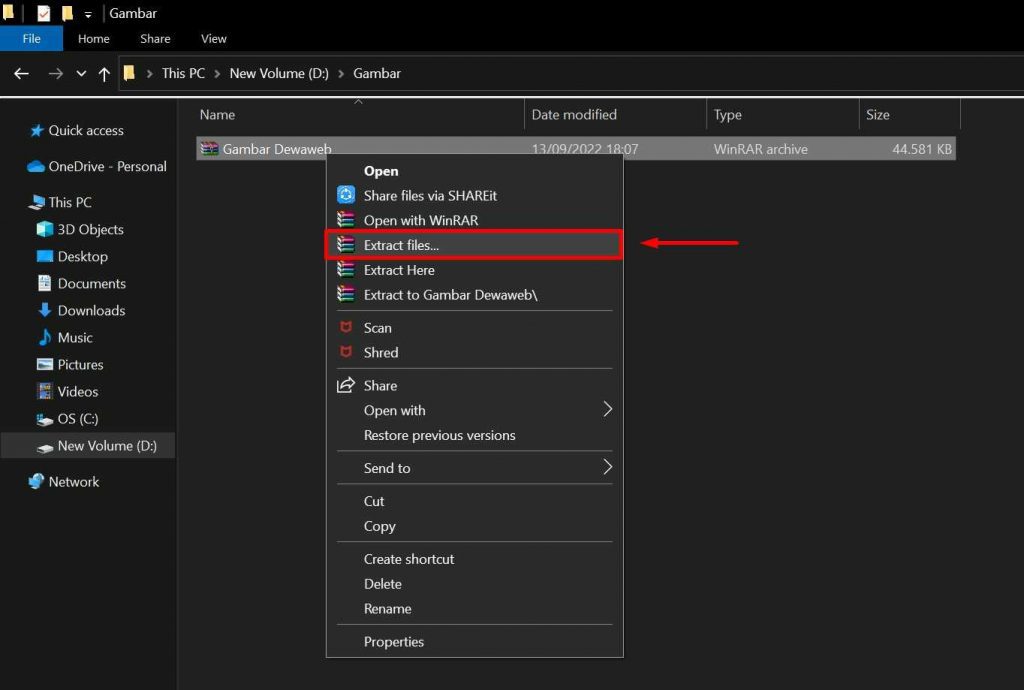Click the SHAREit icon in context menu
This screenshot has height=690, width=1024.
click(346, 196)
